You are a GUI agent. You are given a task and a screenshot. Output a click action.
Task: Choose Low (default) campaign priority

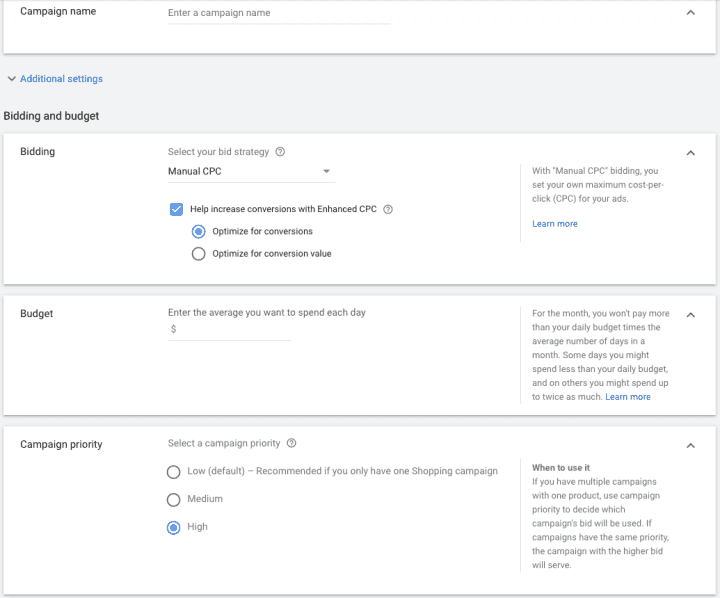pyautogui.click(x=174, y=472)
